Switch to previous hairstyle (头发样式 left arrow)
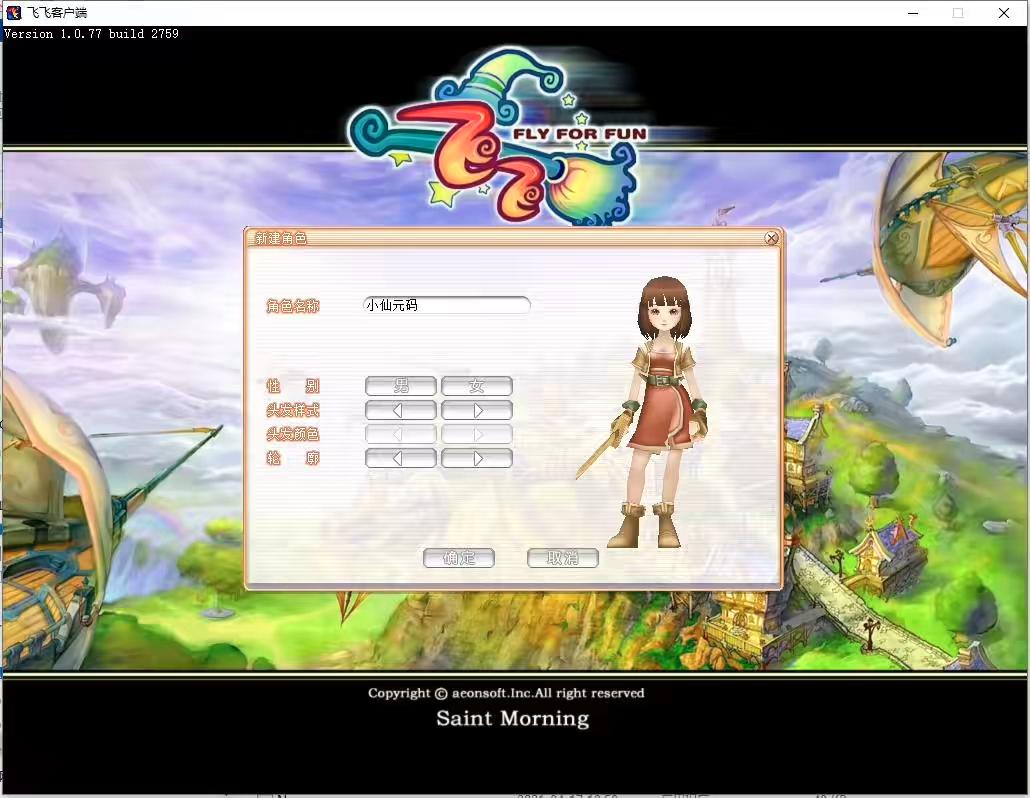The height and width of the screenshot is (798, 1030). 400,410
